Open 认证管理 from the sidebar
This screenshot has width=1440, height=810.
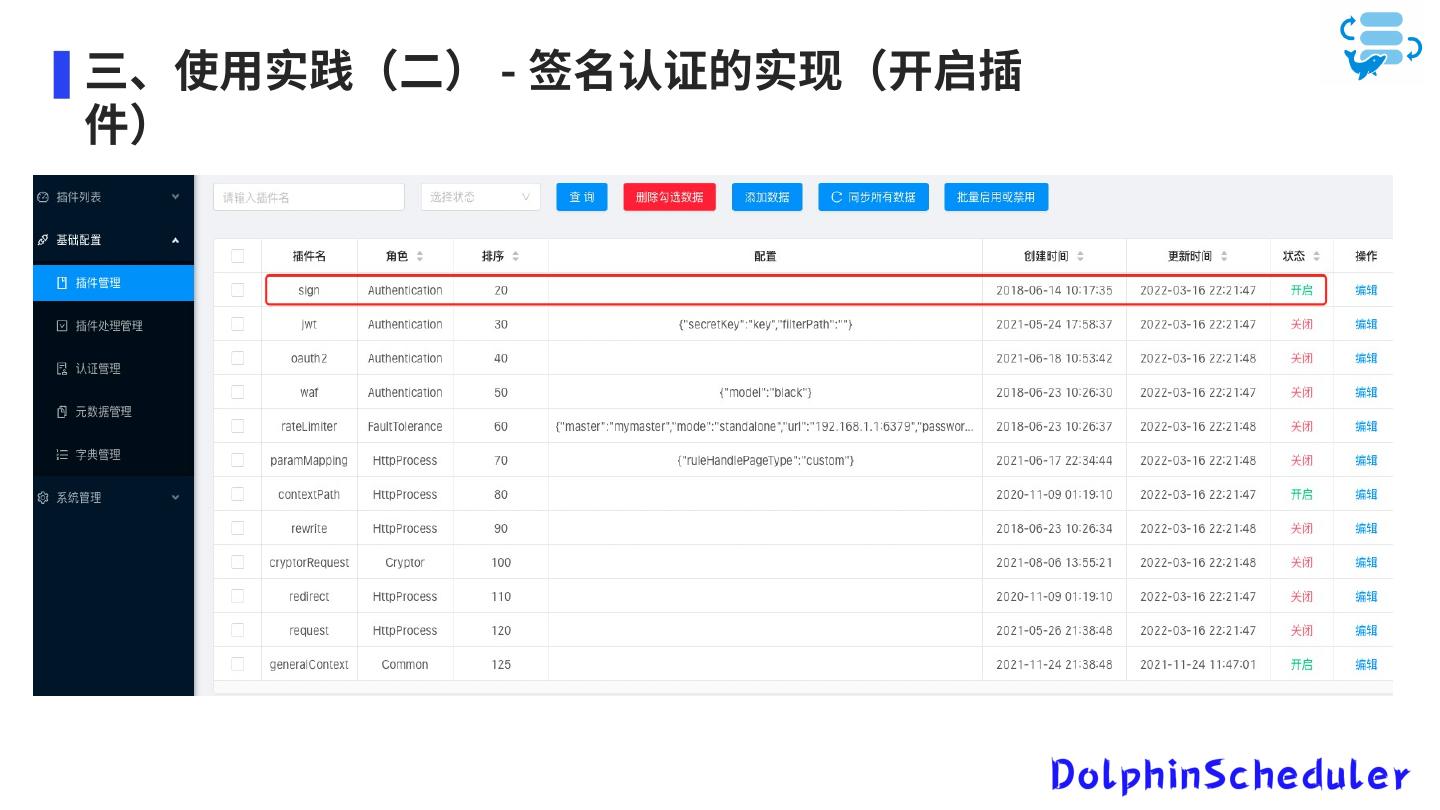coord(98,369)
